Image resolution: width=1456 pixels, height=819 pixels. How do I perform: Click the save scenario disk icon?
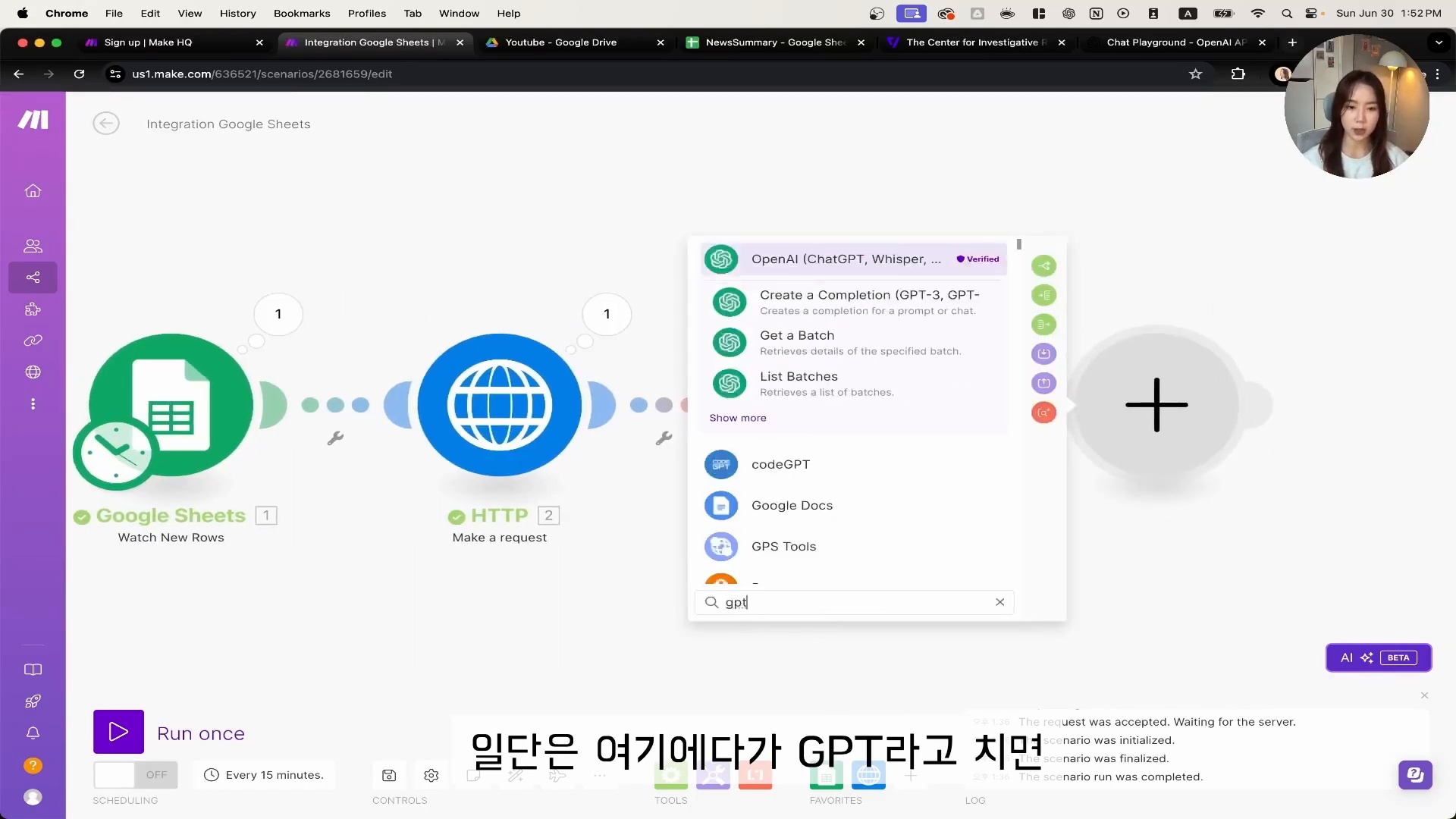pos(389,775)
